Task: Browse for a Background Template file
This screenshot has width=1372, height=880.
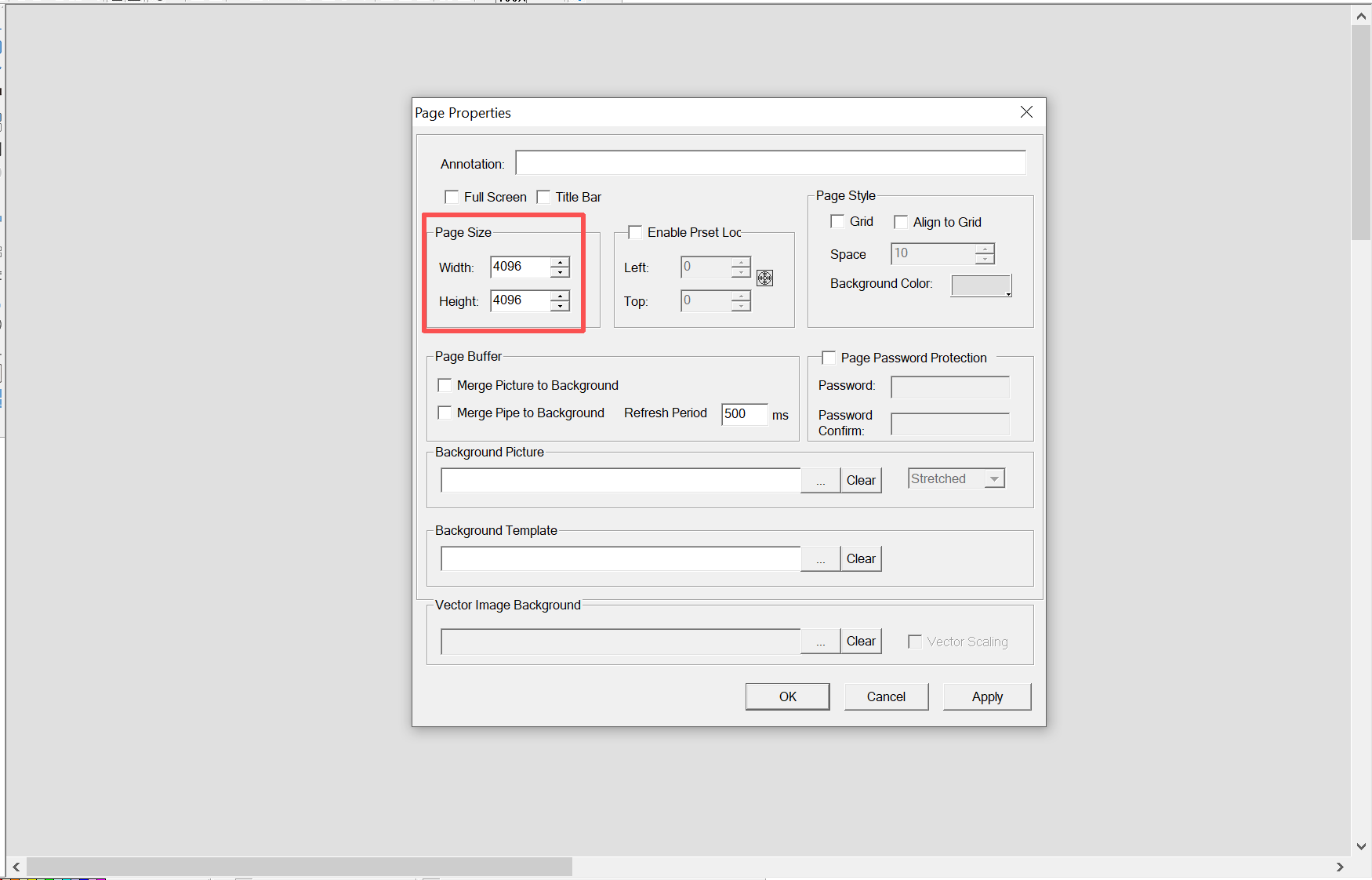Action: pos(820,559)
